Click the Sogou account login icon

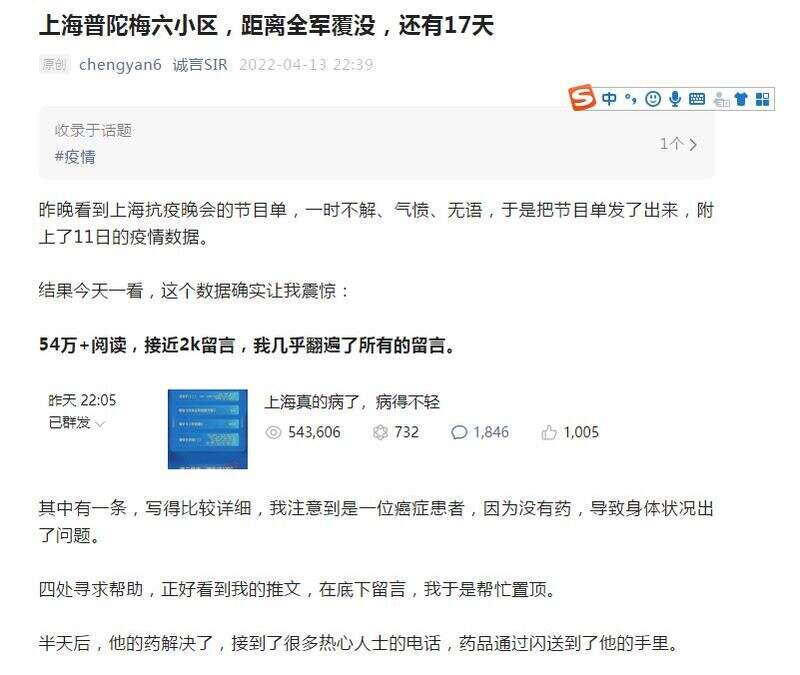pyautogui.click(x=721, y=99)
